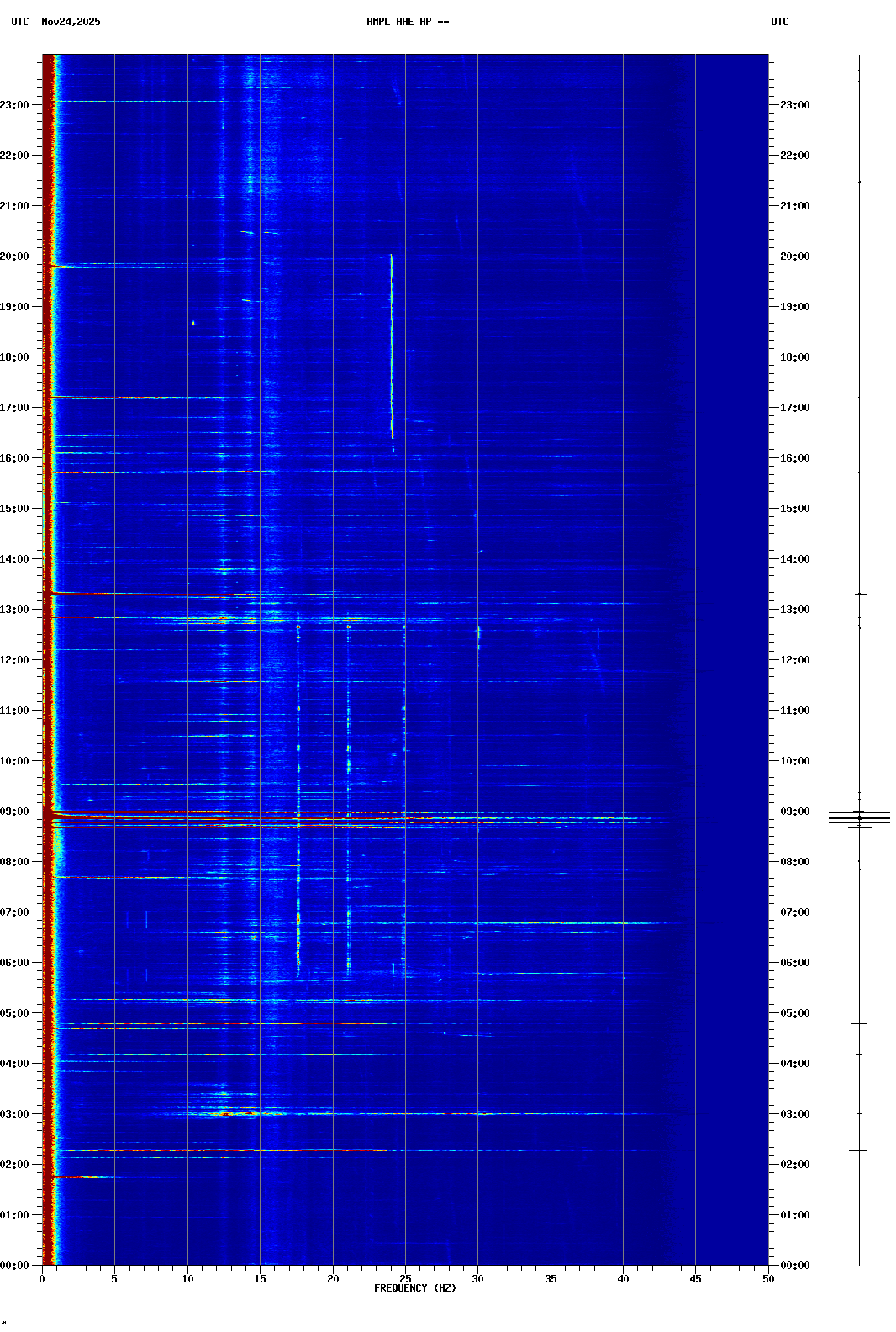Click the 03:00 time label on left axis
896x1332 pixels.
click(14, 1114)
